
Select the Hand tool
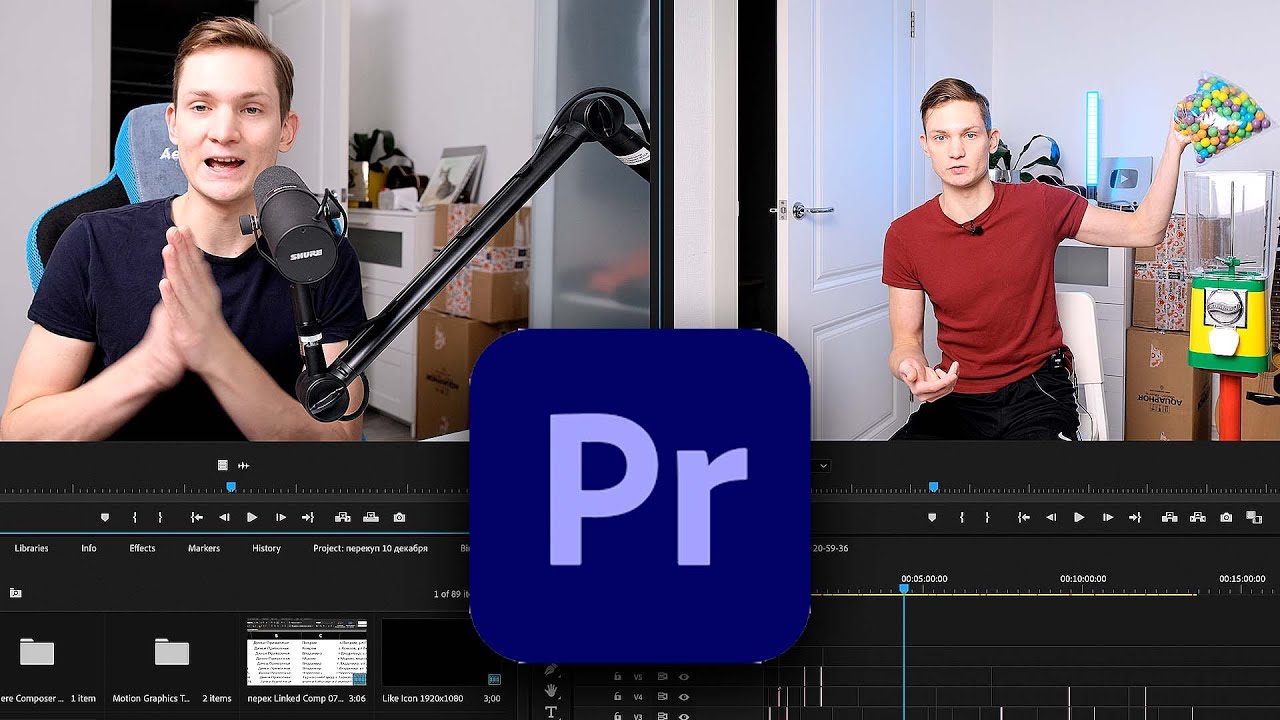coord(551,691)
